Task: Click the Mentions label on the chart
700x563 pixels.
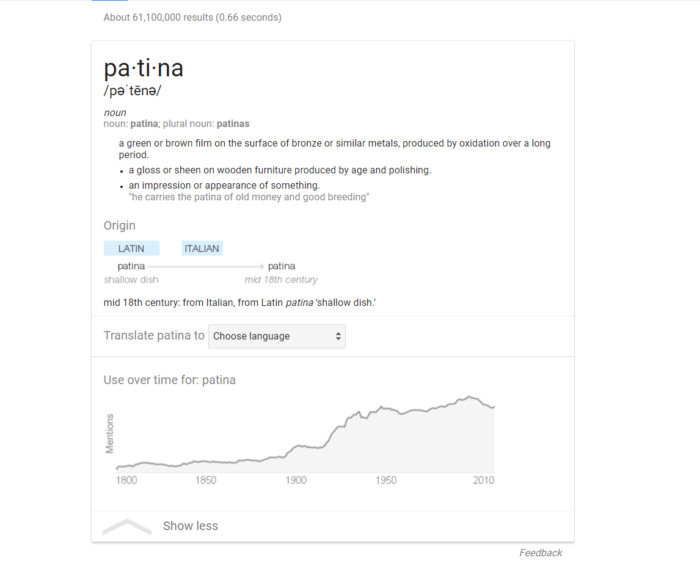Action: (x=110, y=432)
